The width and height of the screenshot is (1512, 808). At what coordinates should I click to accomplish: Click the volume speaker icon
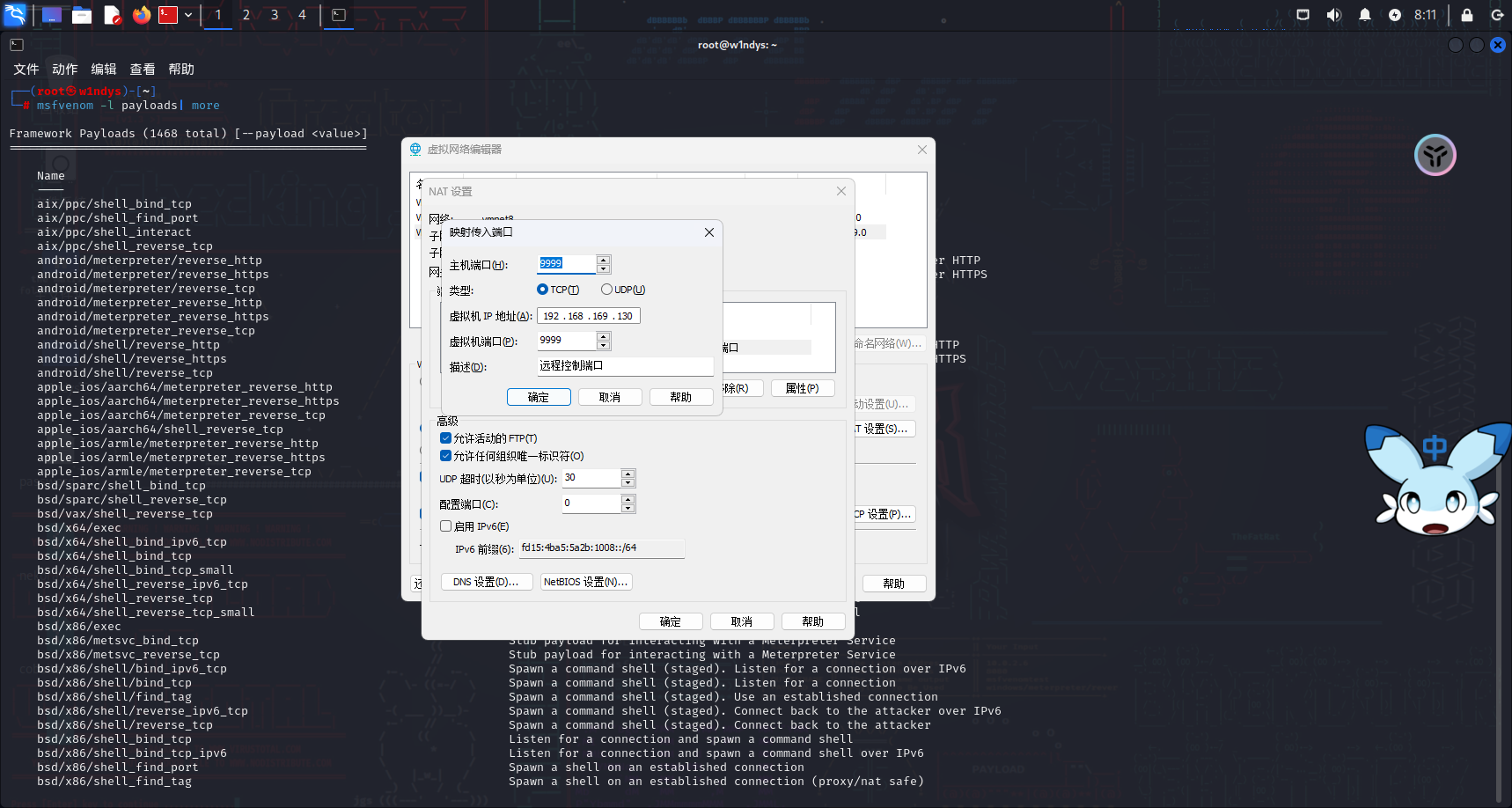coord(1334,15)
